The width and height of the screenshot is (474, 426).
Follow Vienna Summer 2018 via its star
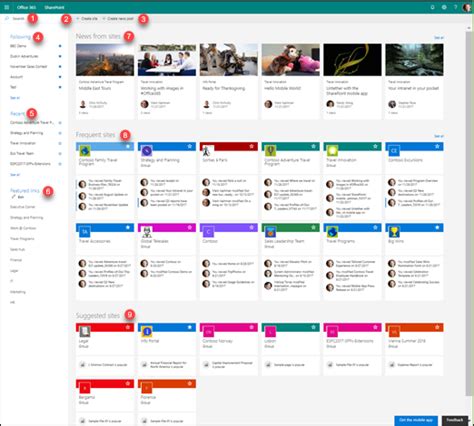point(437,327)
